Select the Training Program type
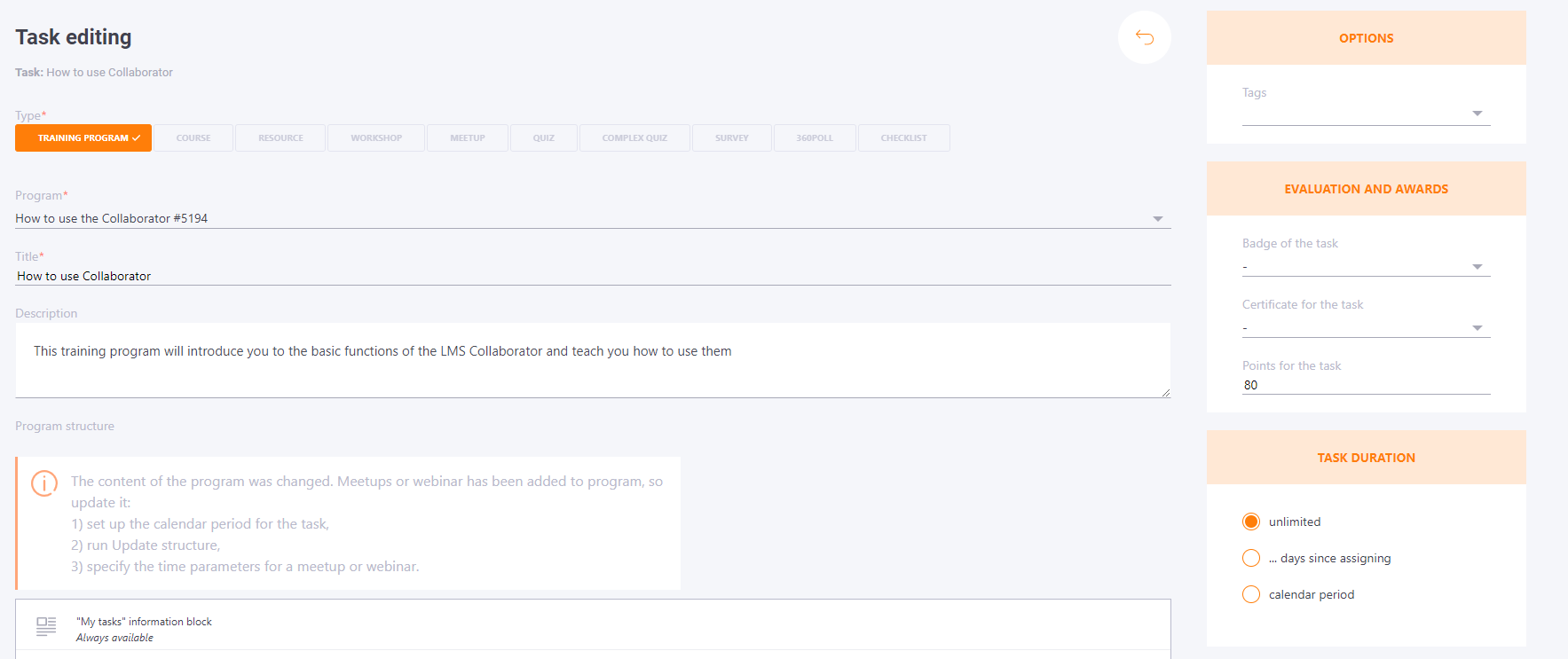This screenshot has width=1568, height=659. tap(83, 138)
